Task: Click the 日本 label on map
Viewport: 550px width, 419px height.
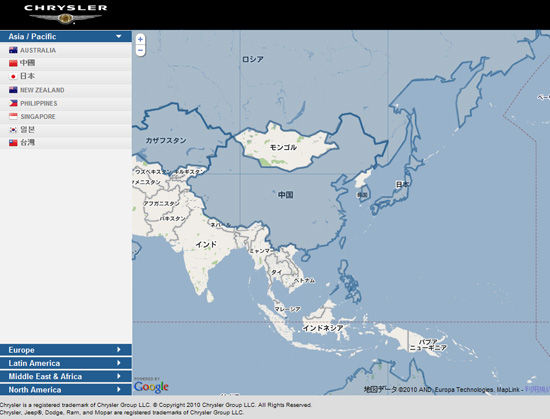Action: tap(402, 184)
